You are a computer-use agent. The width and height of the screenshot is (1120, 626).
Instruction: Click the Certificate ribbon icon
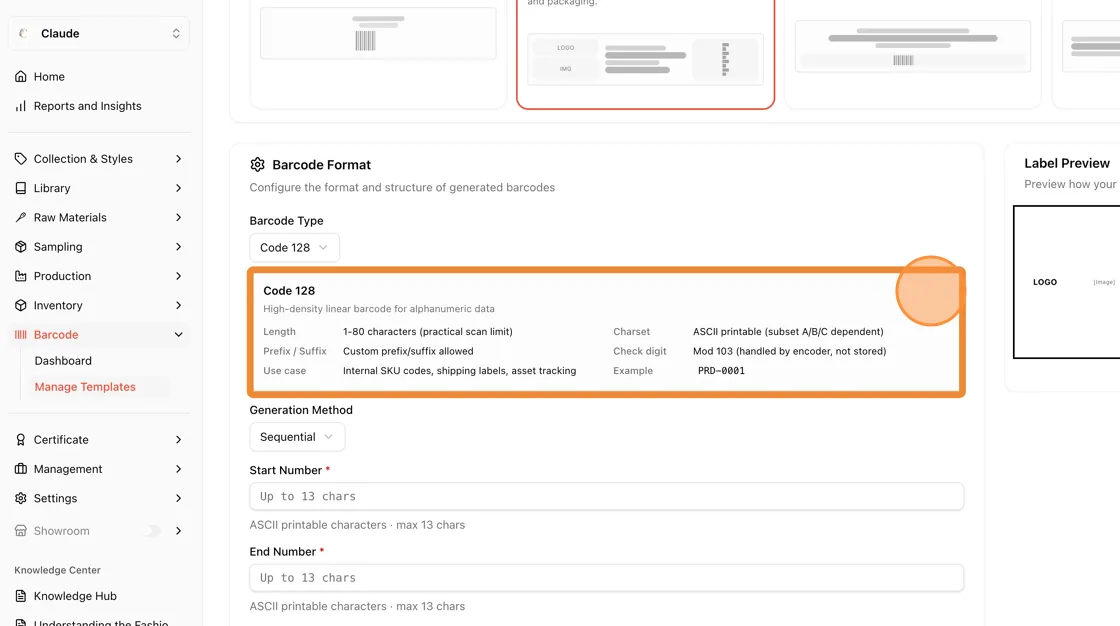pyautogui.click(x=21, y=439)
